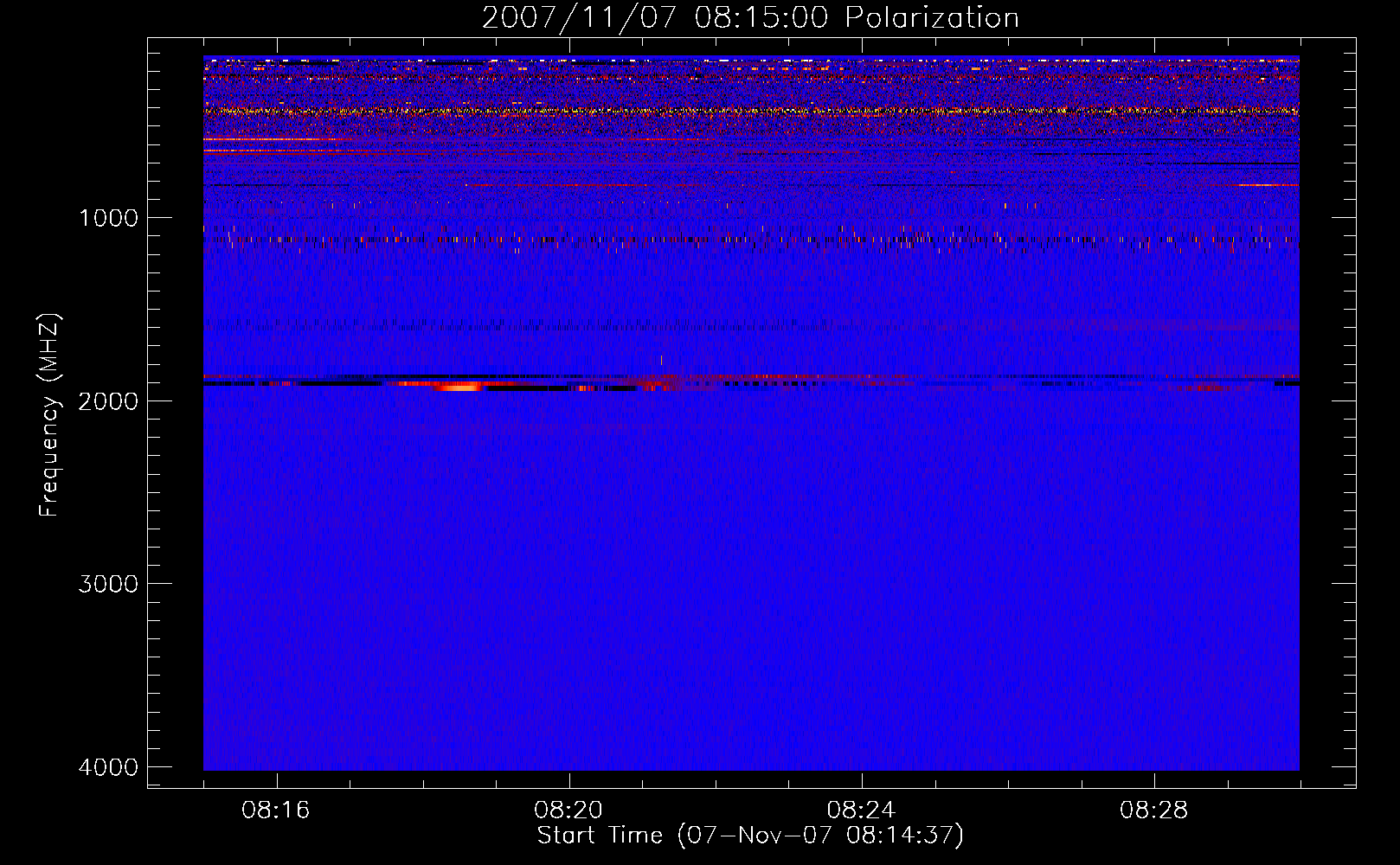Click the 'Start Time (07-Nov-07 08:14:37)' label

(x=750, y=836)
